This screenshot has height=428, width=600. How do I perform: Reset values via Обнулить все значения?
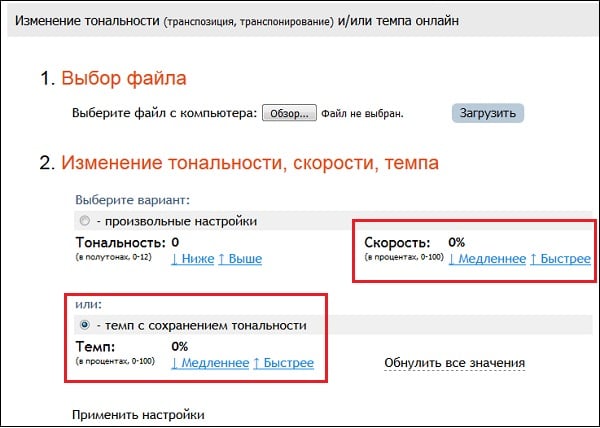[x=455, y=362]
